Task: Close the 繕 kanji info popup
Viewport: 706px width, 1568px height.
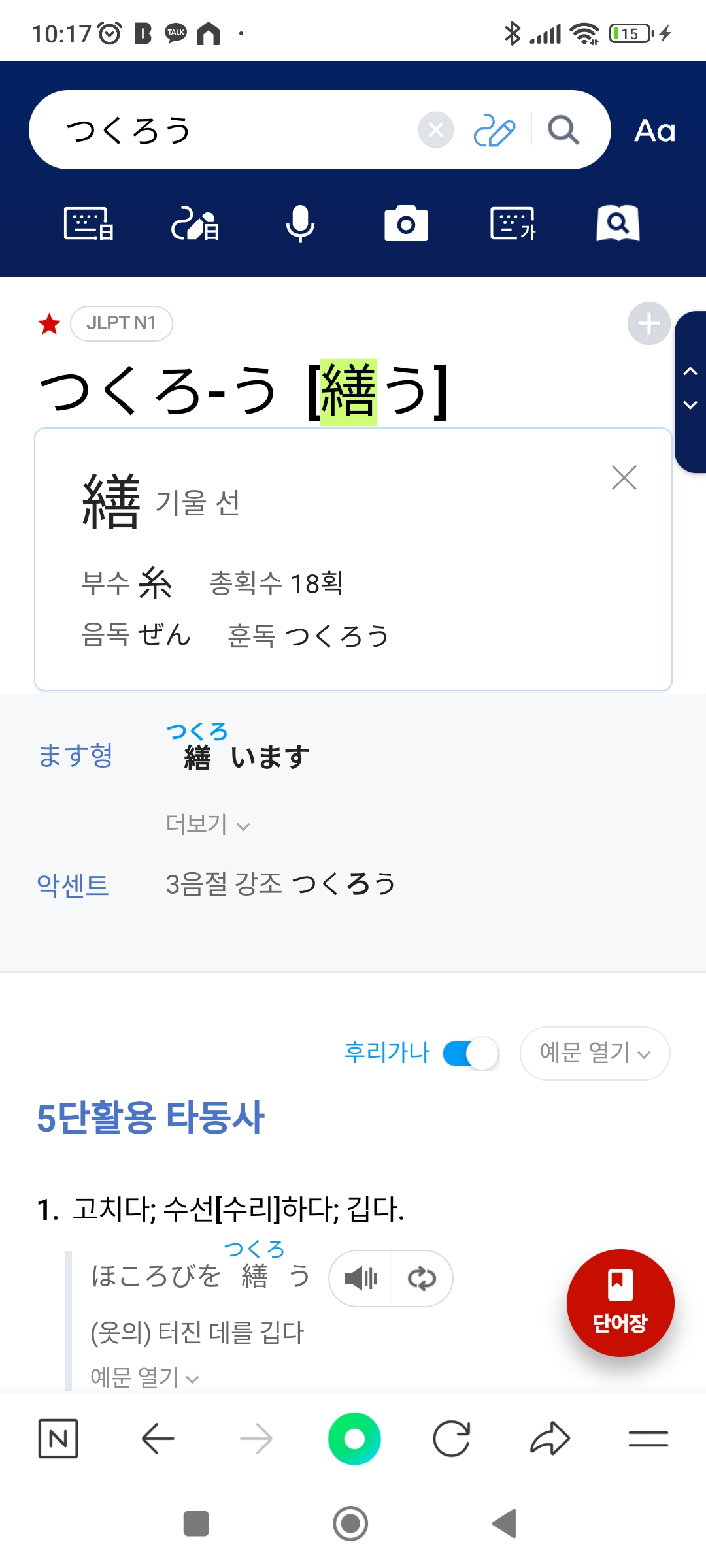Action: (624, 478)
